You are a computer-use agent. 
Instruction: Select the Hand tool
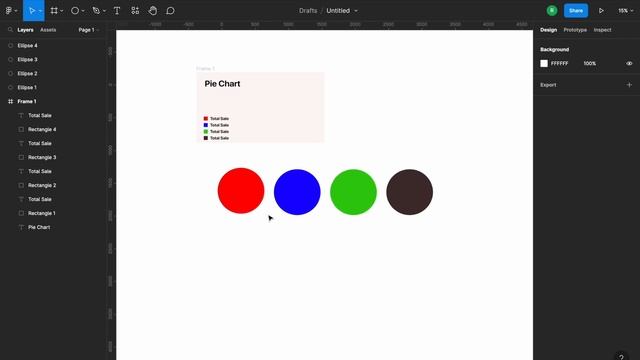pyautogui.click(x=153, y=11)
